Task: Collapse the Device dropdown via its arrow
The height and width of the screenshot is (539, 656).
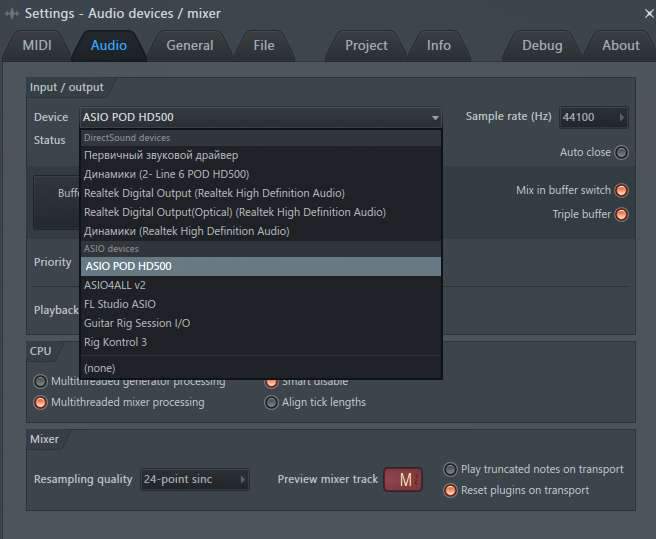Action: click(435, 118)
